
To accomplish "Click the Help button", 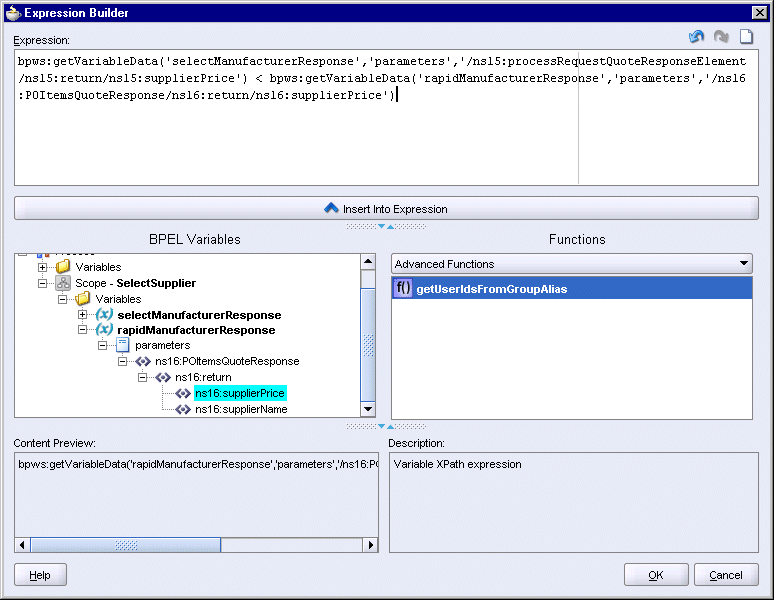I will 40,575.
